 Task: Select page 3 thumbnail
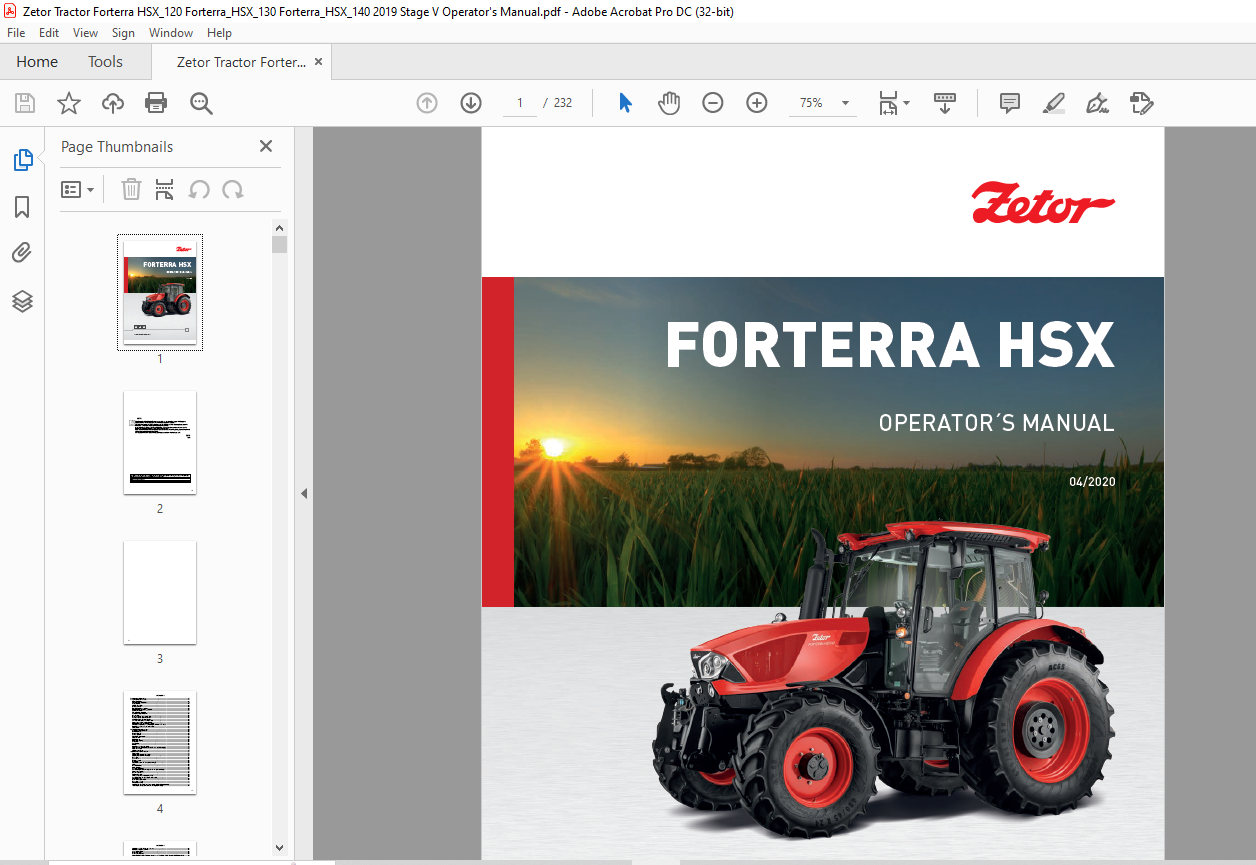pos(160,592)
